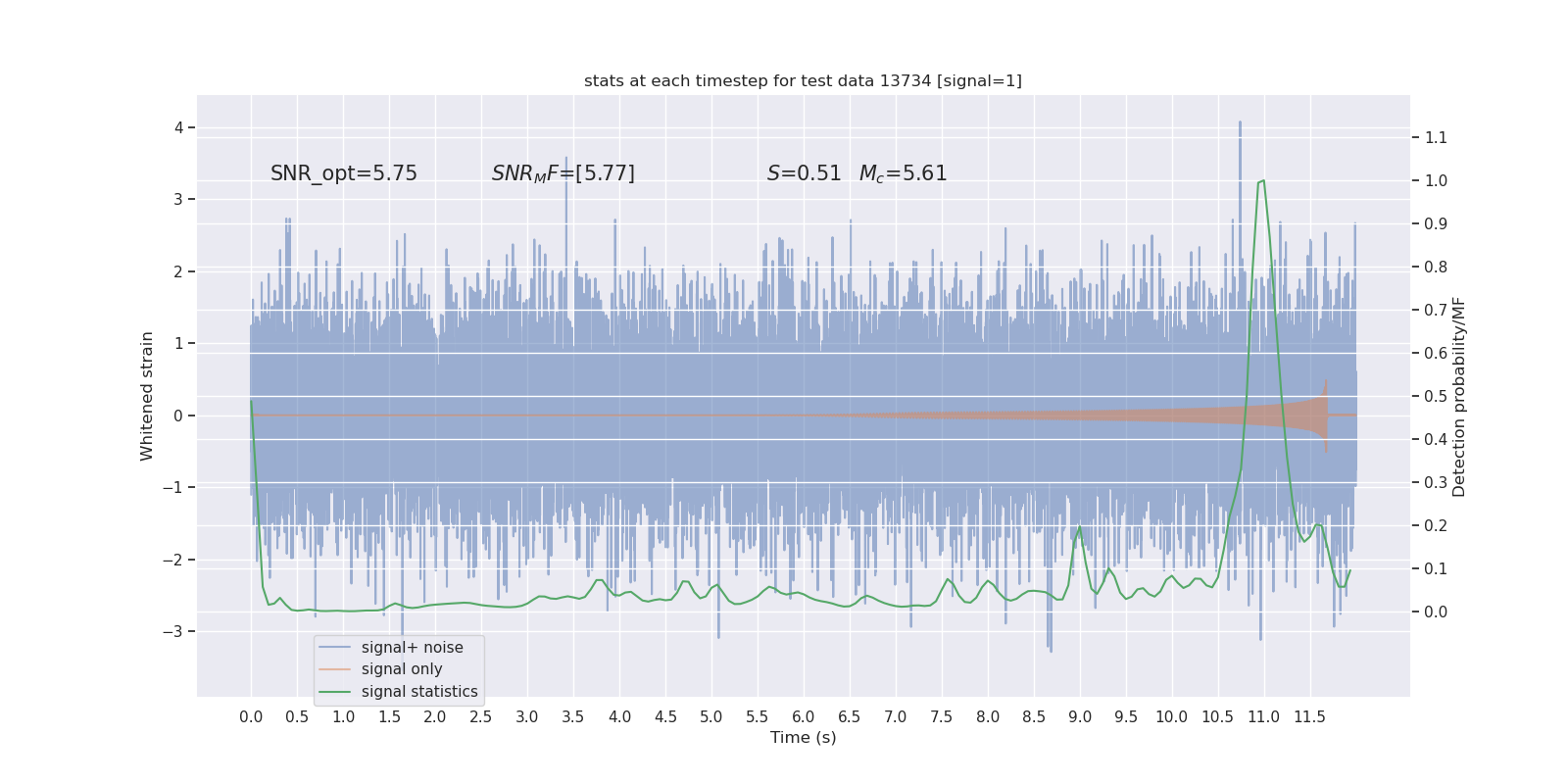Click the 'Whitened strain' y-axis label
1568x784 pixels.
click(x=147, y=396)
